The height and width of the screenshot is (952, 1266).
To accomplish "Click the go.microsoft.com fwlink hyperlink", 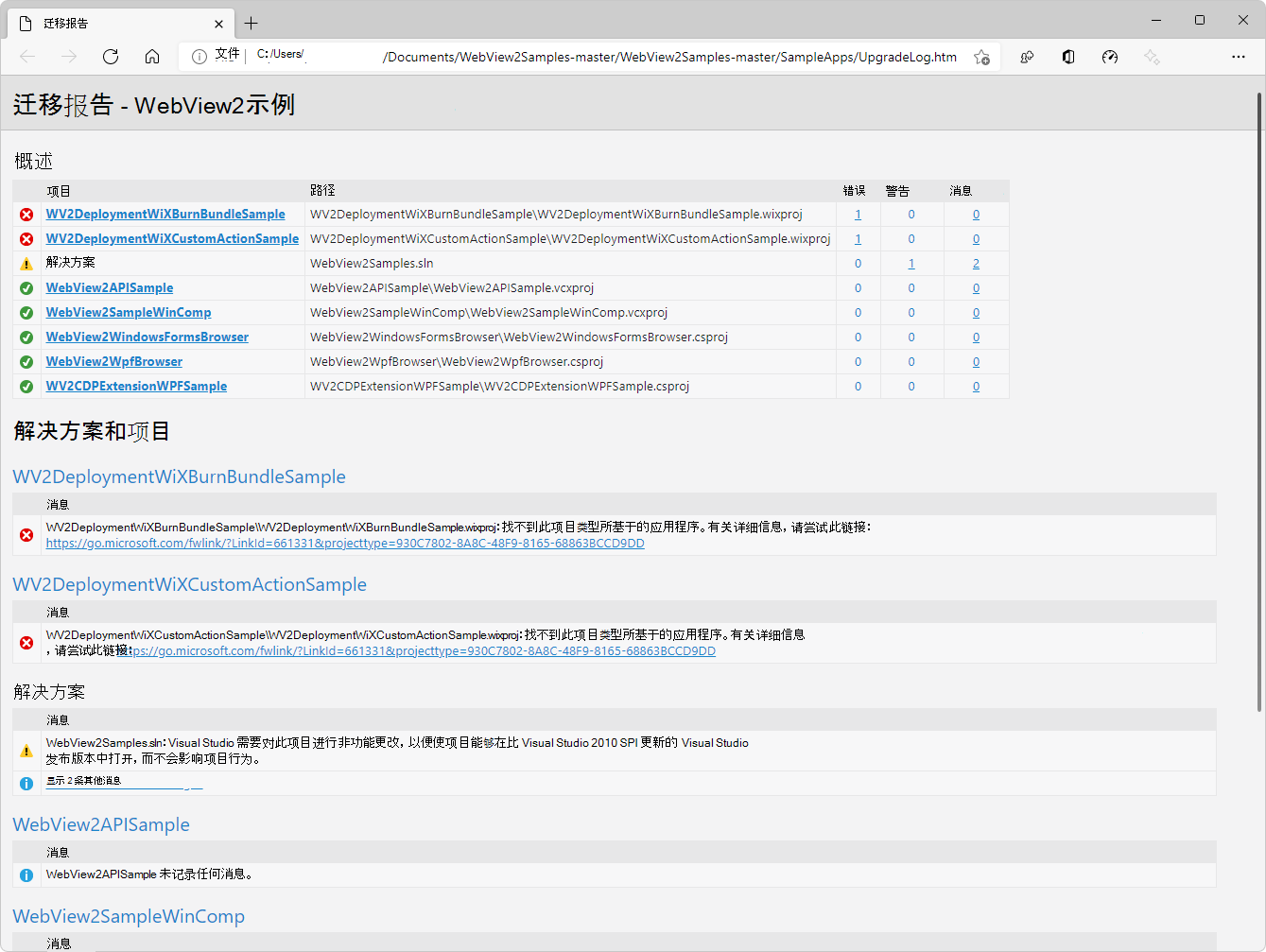I will [345, 543].
